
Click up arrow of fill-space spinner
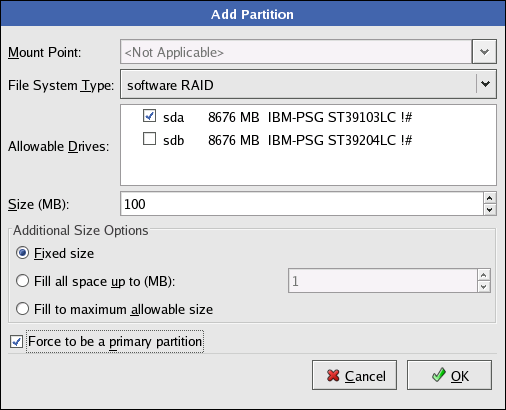click(x=484, y=275)
